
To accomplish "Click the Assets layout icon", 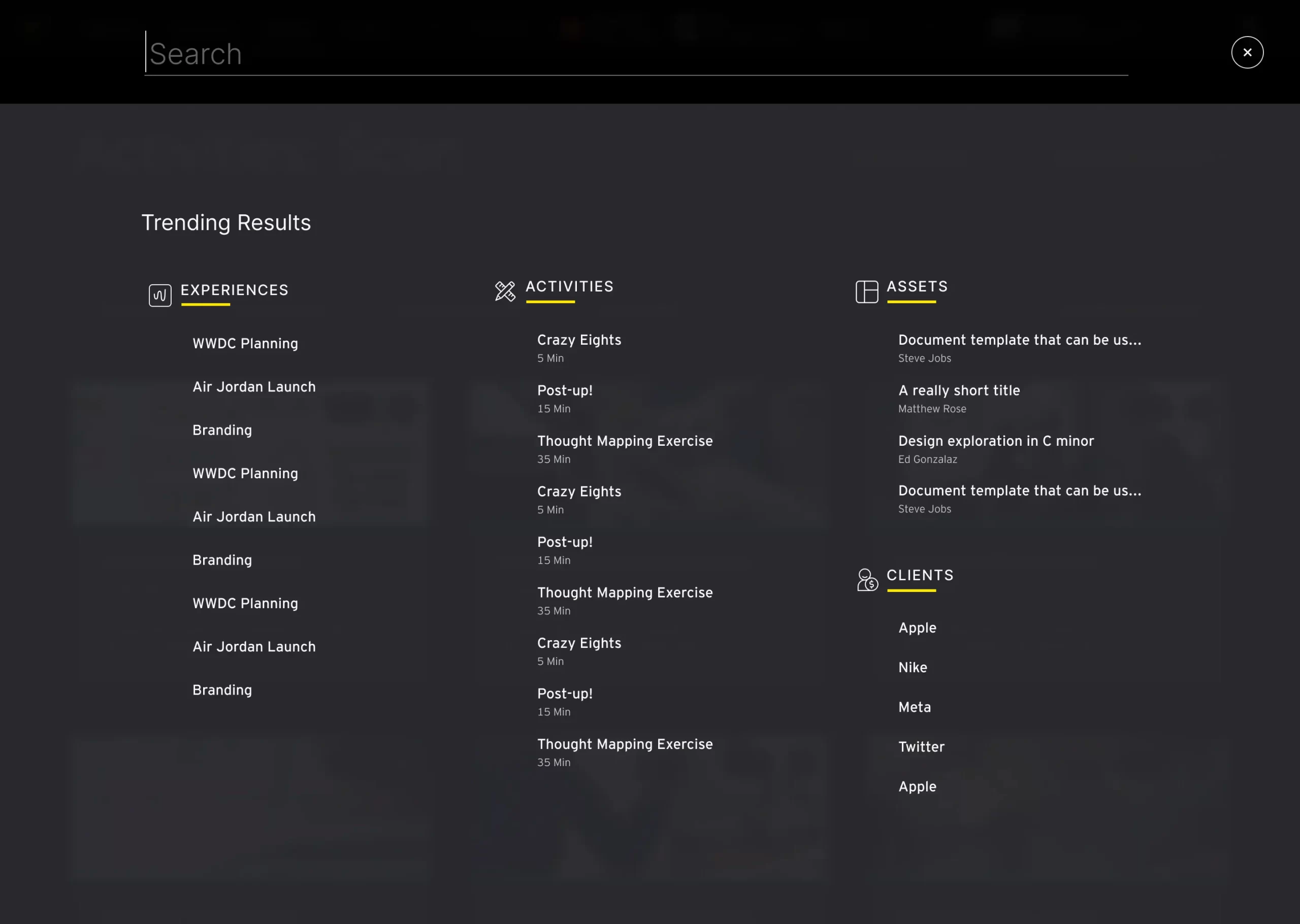I will tap(866, 292).
